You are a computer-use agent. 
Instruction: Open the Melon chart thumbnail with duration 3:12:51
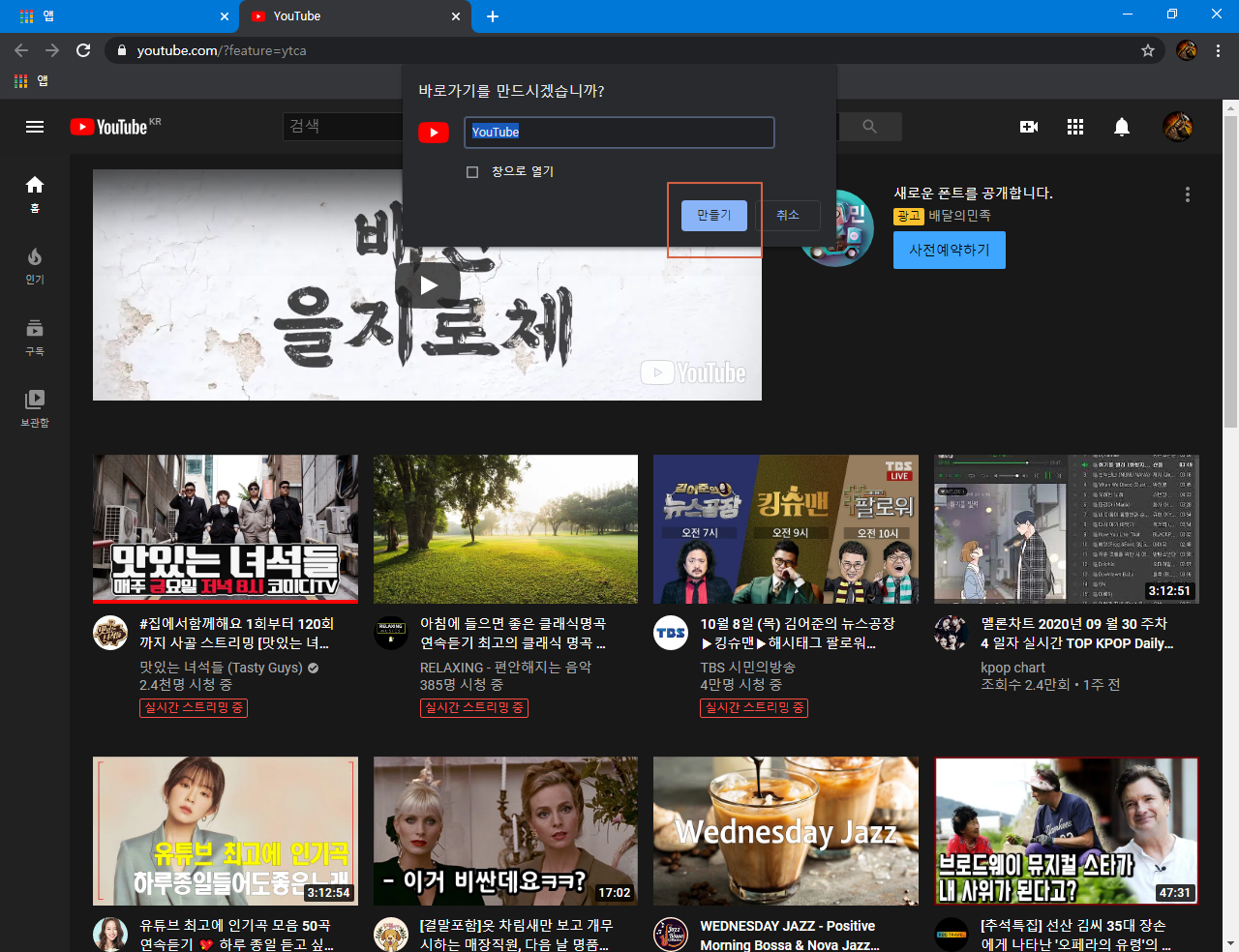pos(1067,529)
